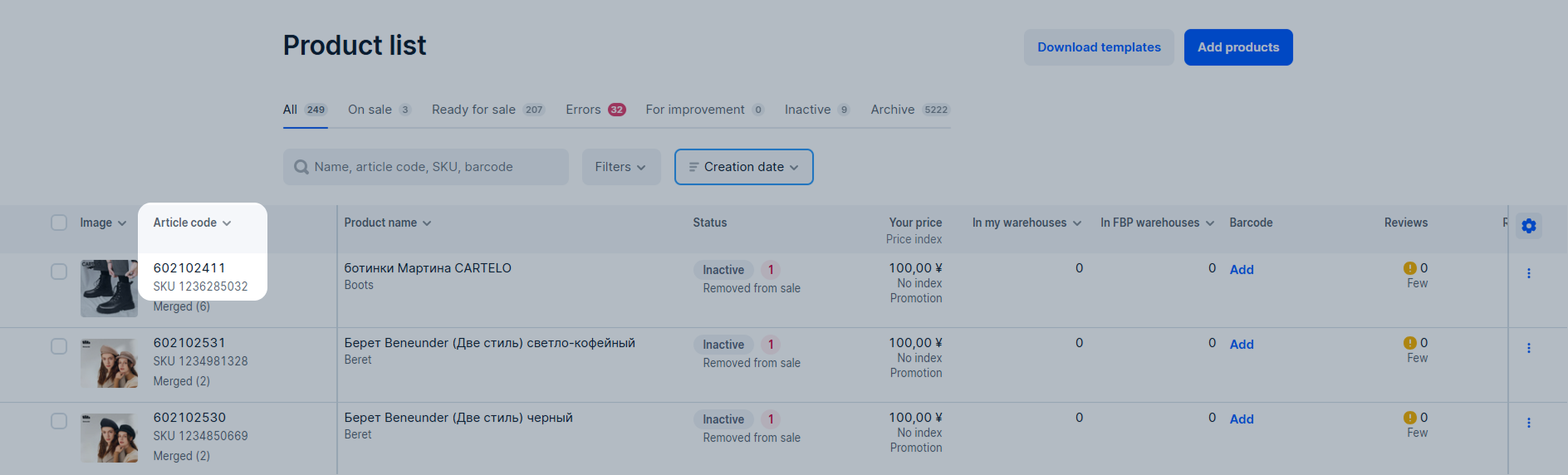Click warning review icon in first row
Image resolution: width=1568 pixels, height=475 pixels.
1409,268
